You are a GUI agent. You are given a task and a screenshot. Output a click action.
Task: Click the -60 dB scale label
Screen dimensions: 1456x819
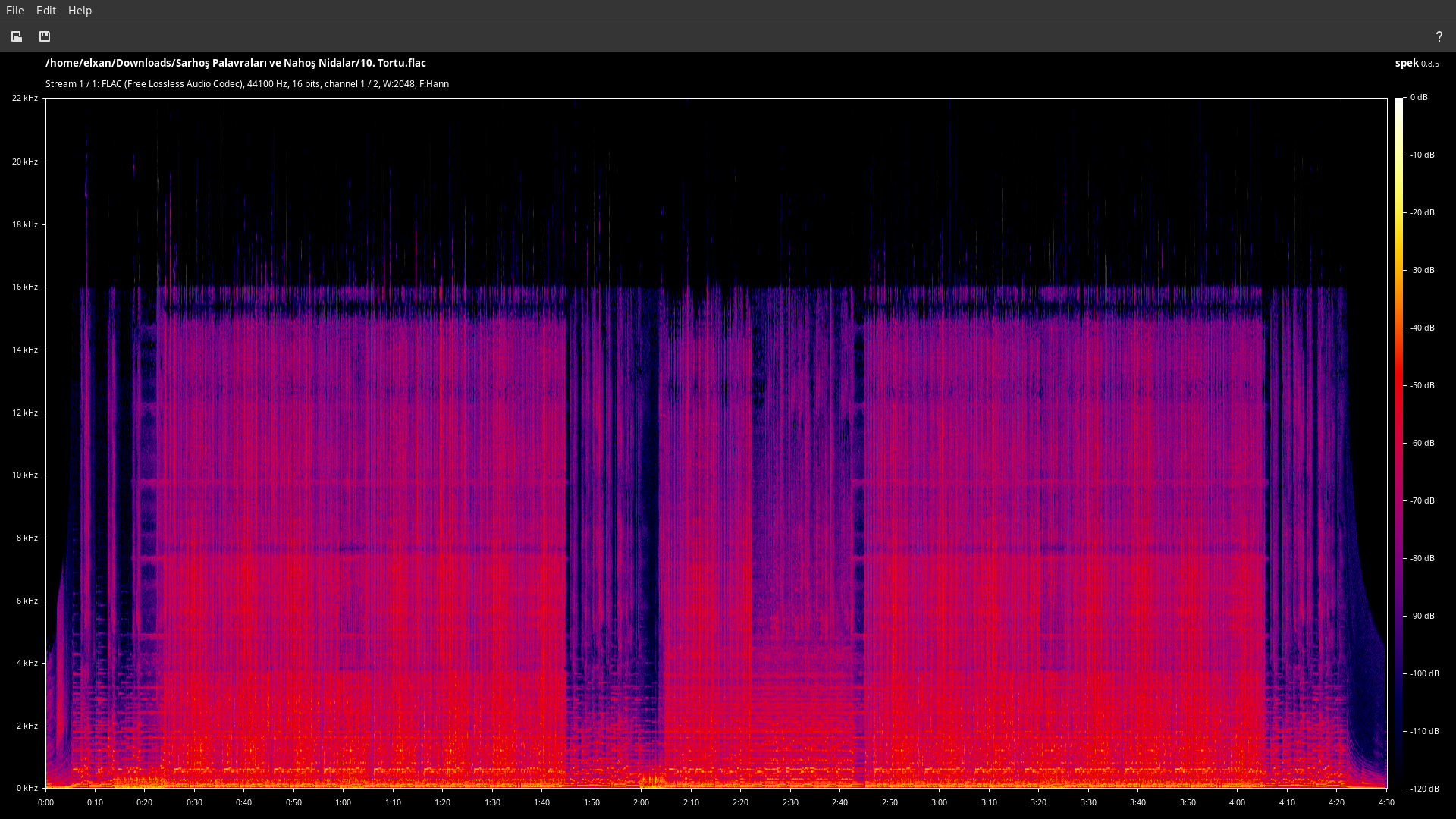(1421, 443)
